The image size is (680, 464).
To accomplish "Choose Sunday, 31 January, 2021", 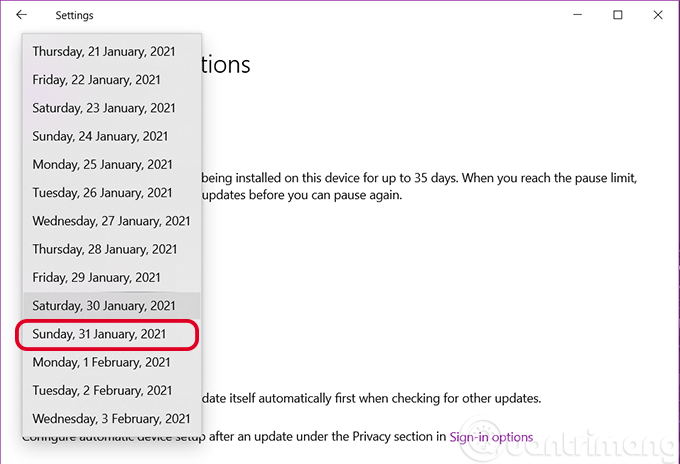I will pyautogui.click(x=100, y=334).
